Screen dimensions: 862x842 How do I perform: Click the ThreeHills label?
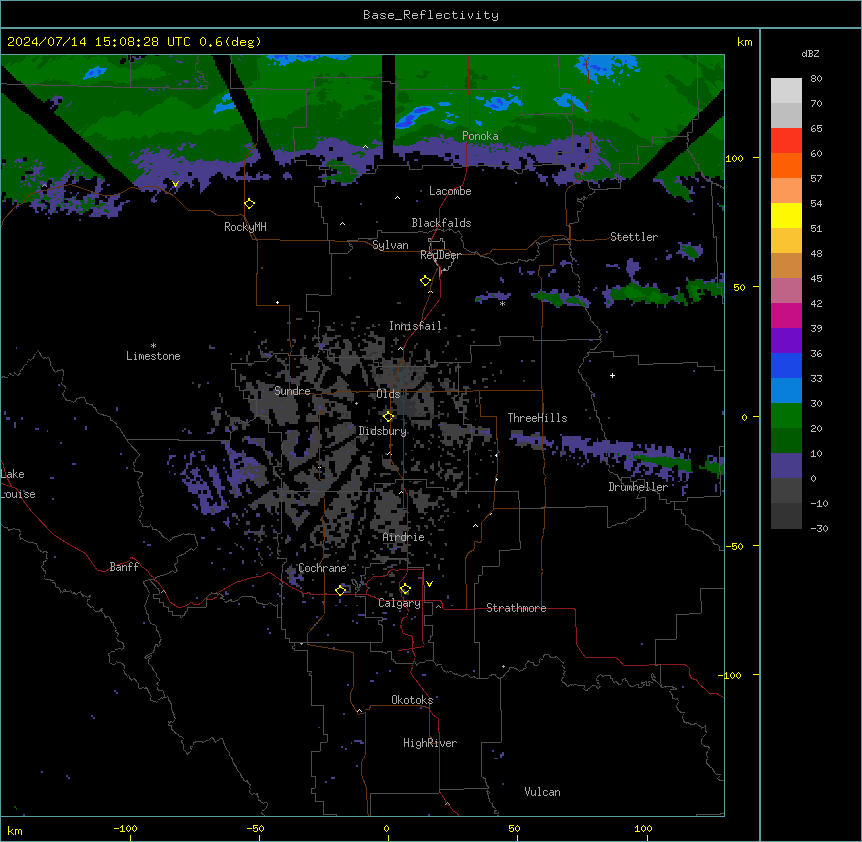537,418
